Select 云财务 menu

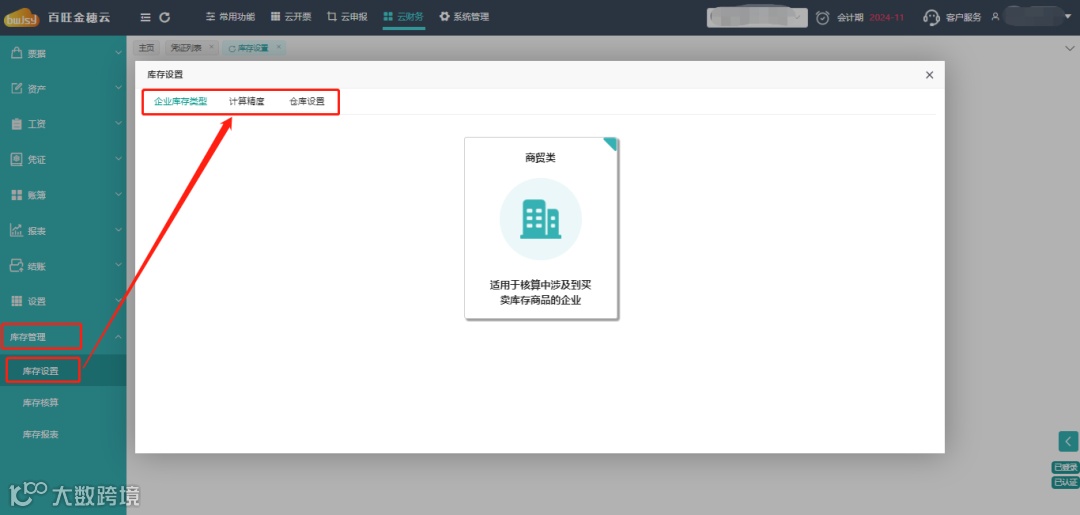click(404, 17)
